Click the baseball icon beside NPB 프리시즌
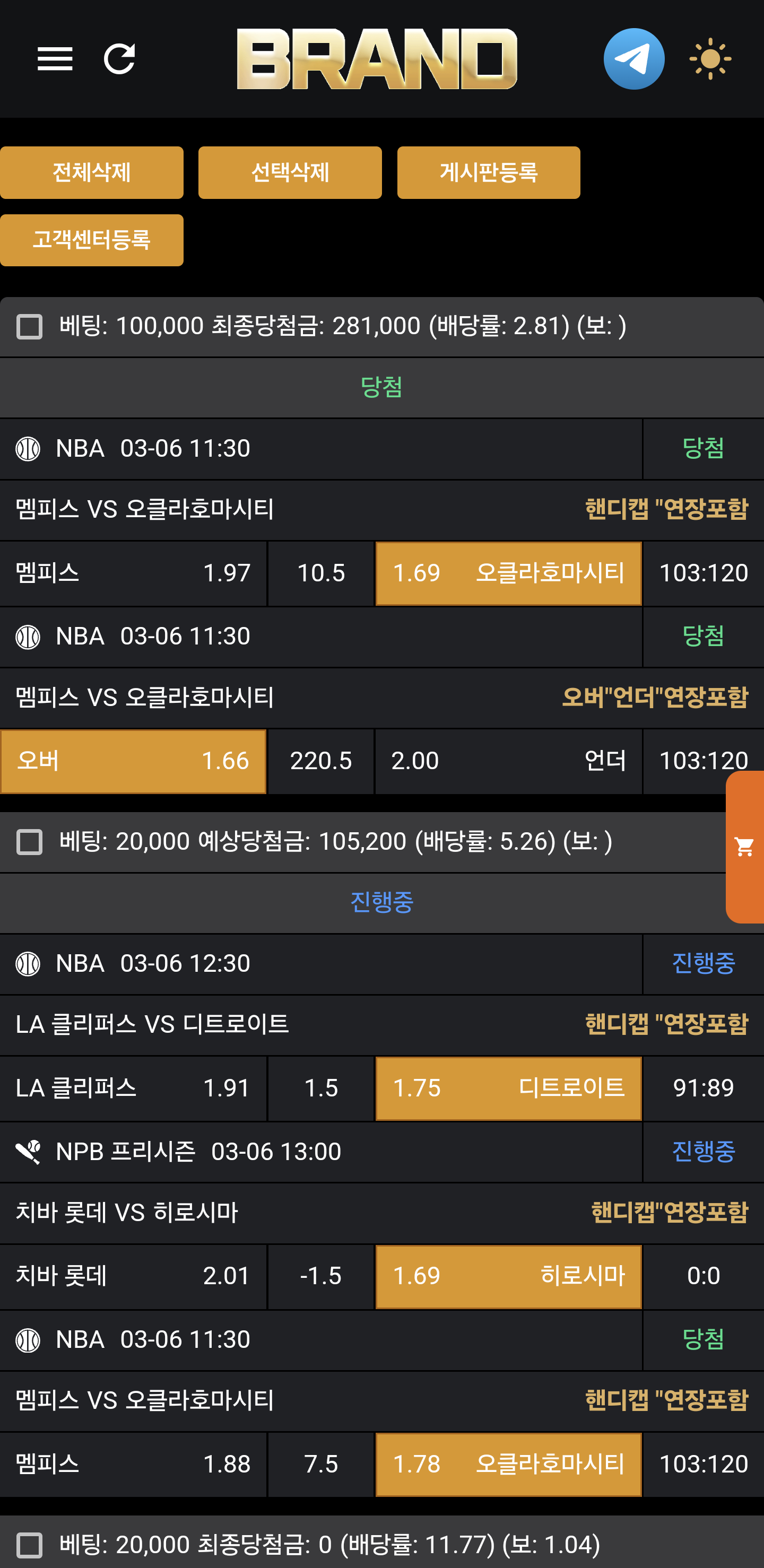The width and height of the screenshot is (764, 1568). point(28,1152)
